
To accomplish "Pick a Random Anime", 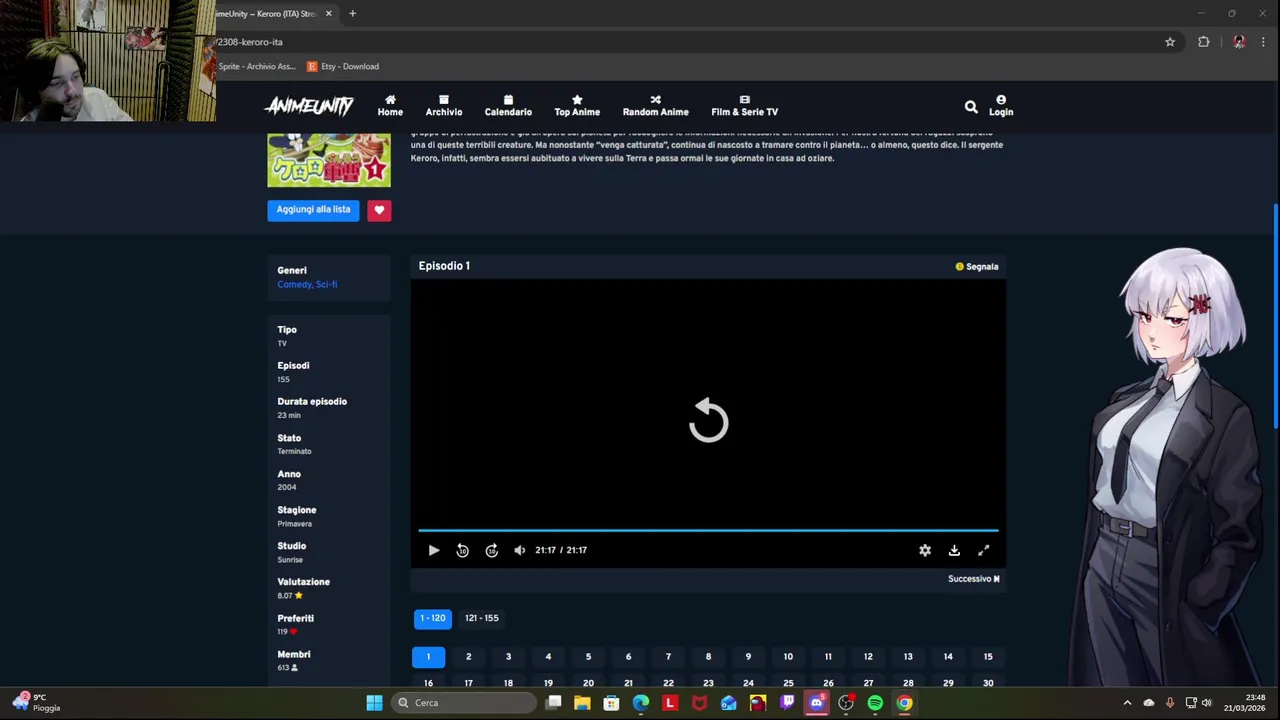I will click(655, 105).
